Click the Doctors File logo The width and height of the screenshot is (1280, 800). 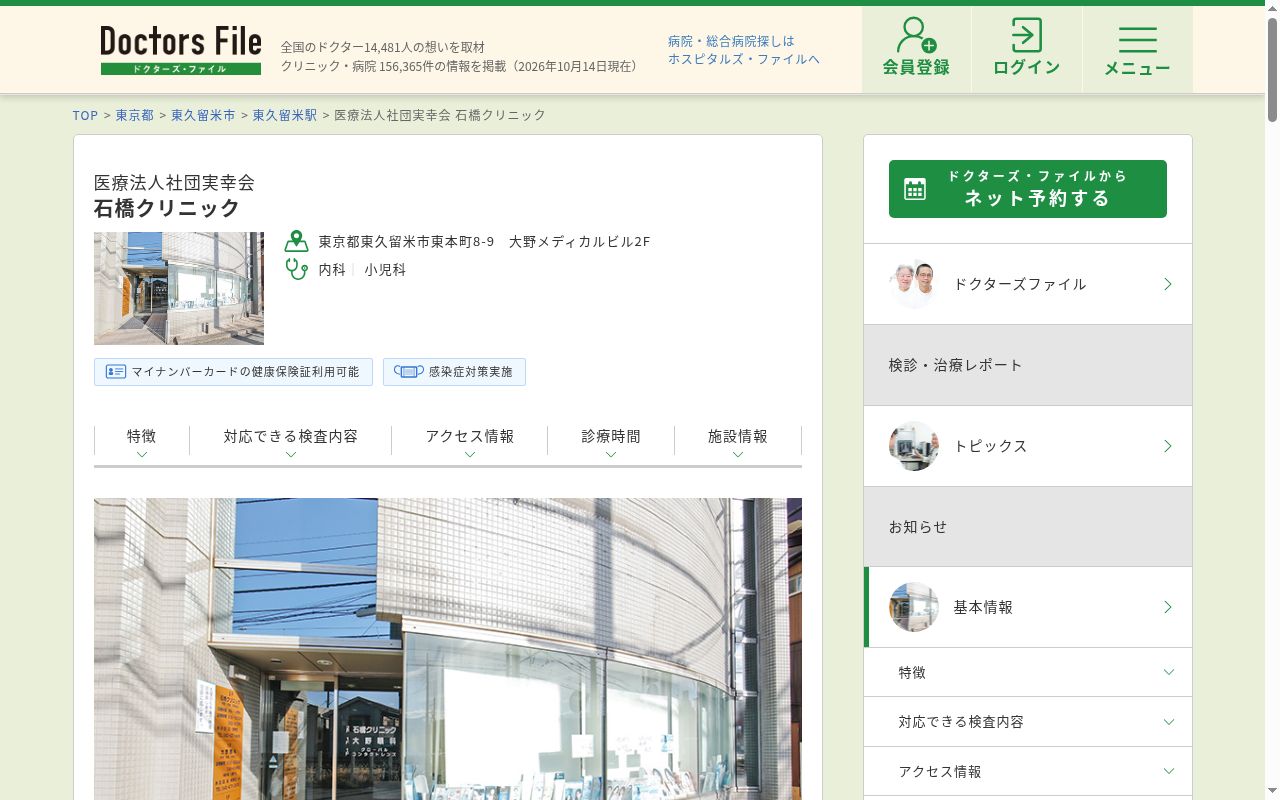point(181,50)
